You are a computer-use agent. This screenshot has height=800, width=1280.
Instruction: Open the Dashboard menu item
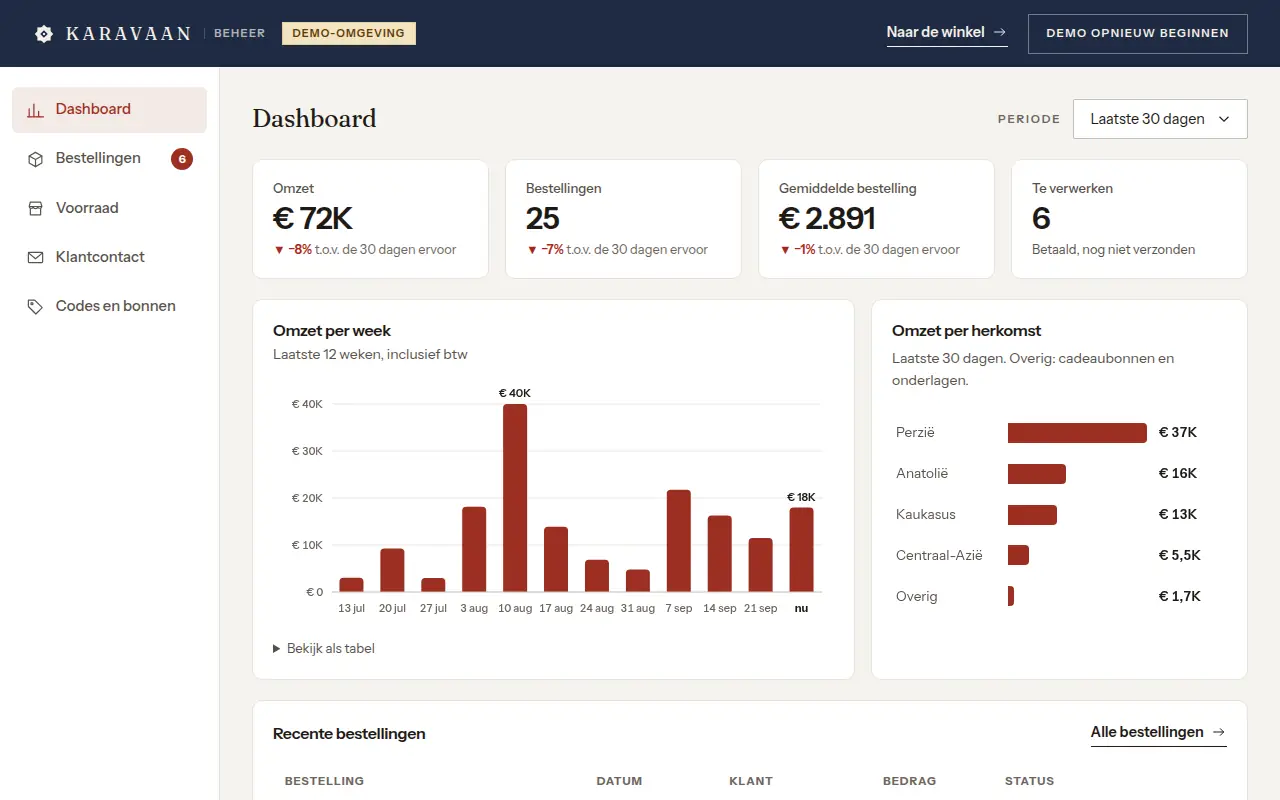coord(109,110)
